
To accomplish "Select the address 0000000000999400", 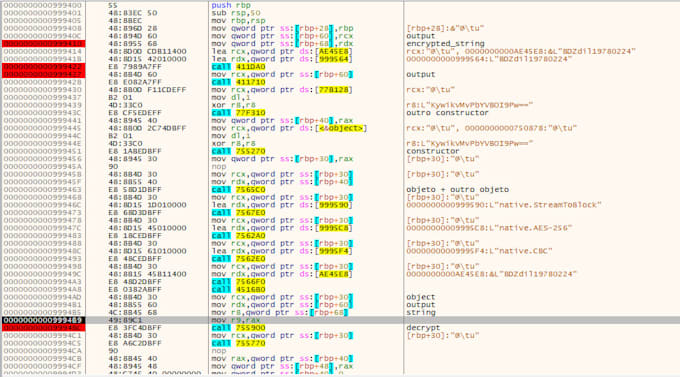I will tap(42, 5).
